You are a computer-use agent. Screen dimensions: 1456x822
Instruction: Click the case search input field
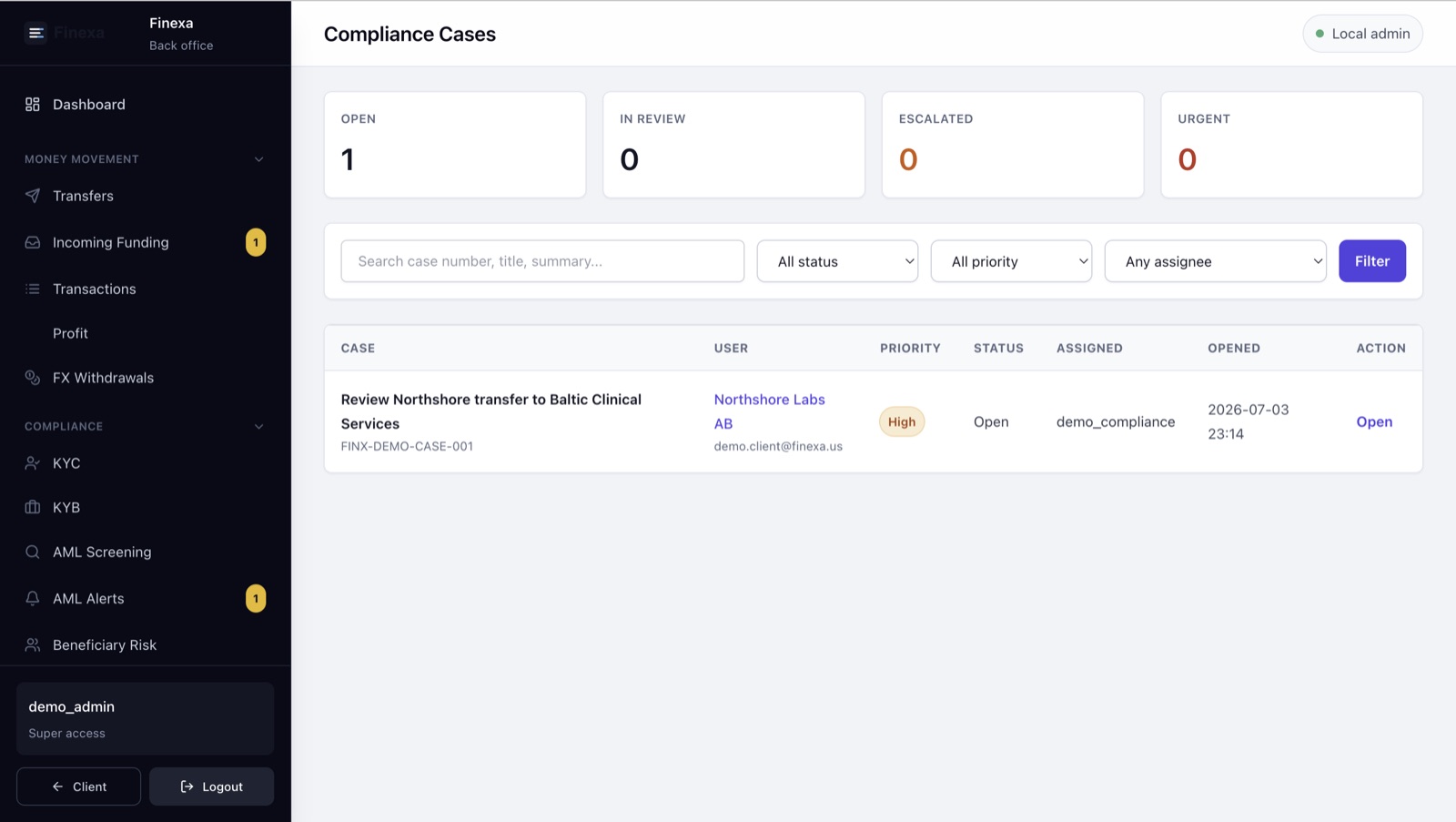[542, 261]
